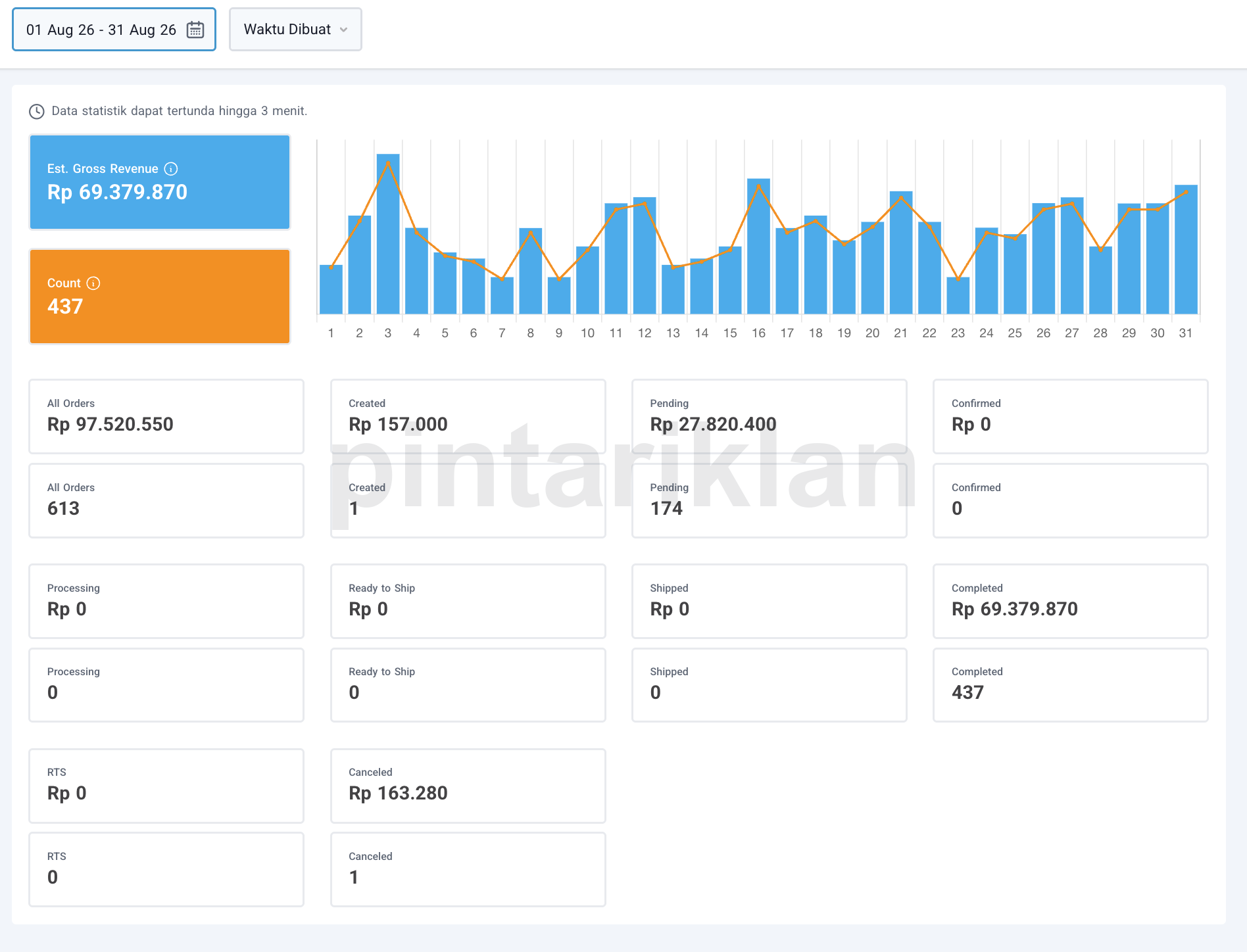Open the RTS Rp 0 card
The width and height of the screenshot is (1247, 952).
pos(166,786)
